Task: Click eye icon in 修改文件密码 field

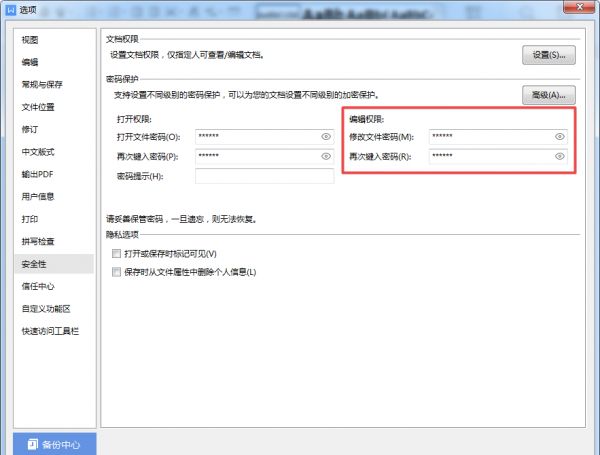Action: coord(559,136)
